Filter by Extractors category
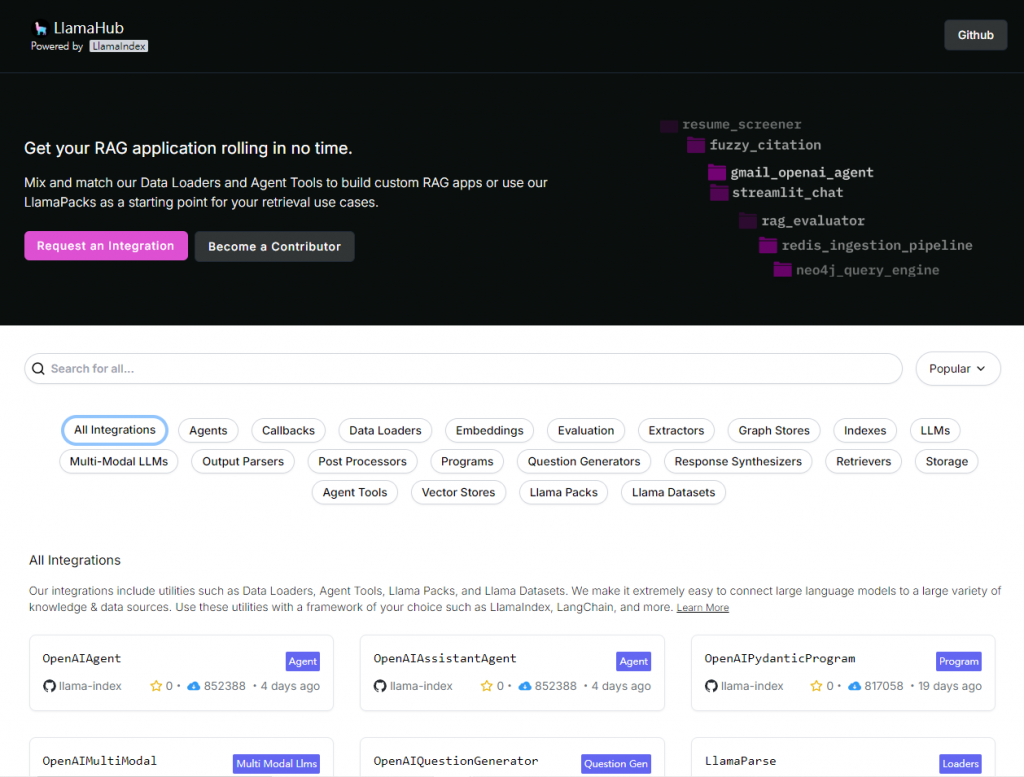The height and width of the screenshot is (777, 1024). click(x=676, y=430)
